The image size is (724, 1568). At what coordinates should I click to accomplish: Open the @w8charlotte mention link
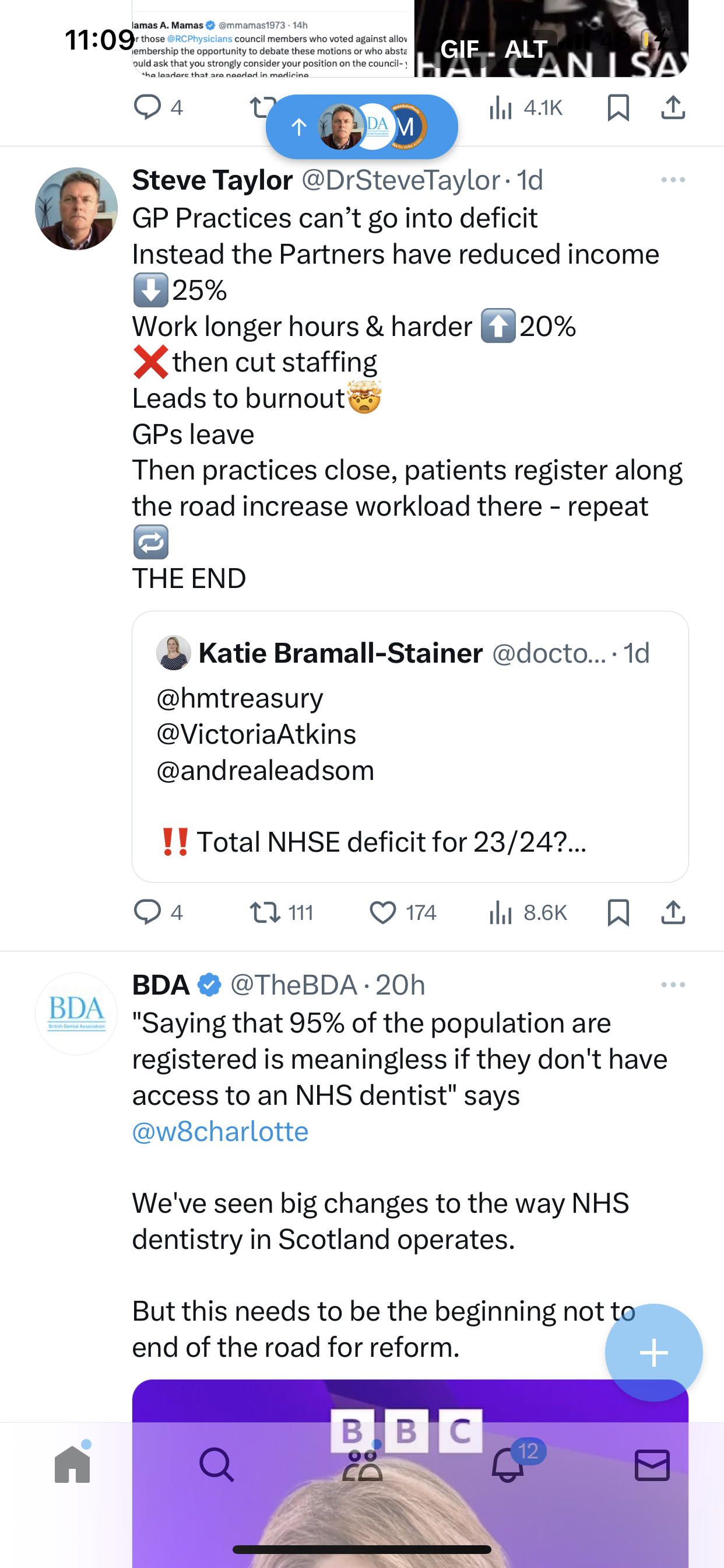[220, 1131]
